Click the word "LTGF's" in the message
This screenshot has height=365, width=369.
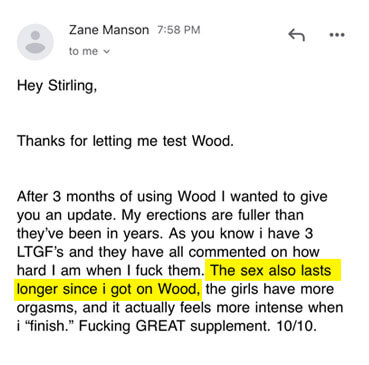click(40, 252)
